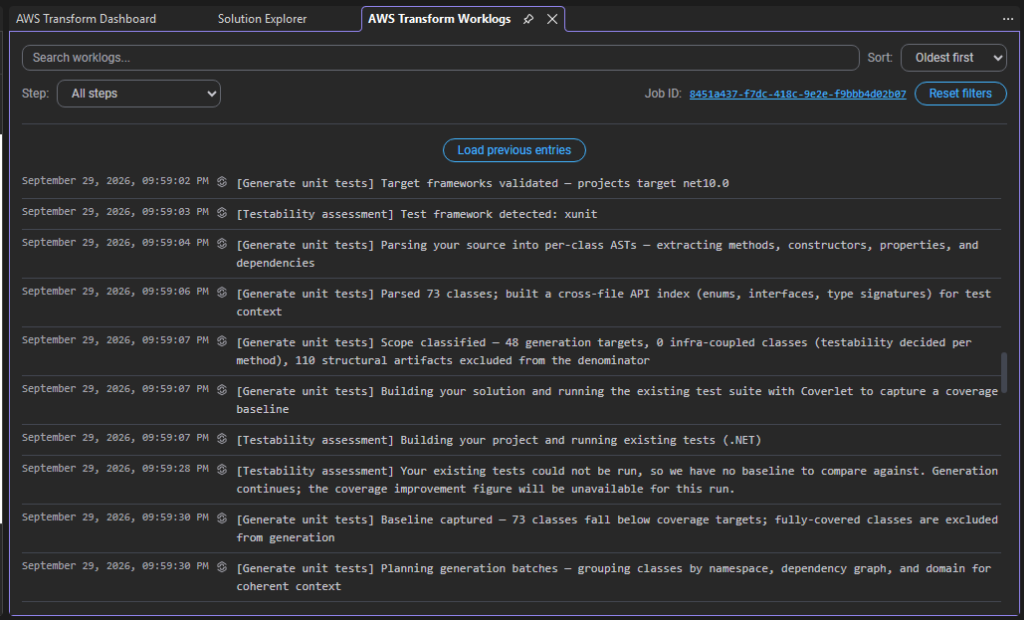Open the Step 'All steps' dropdown
Viewport: 1024px width, 620px height.
[x=138, y=93]
